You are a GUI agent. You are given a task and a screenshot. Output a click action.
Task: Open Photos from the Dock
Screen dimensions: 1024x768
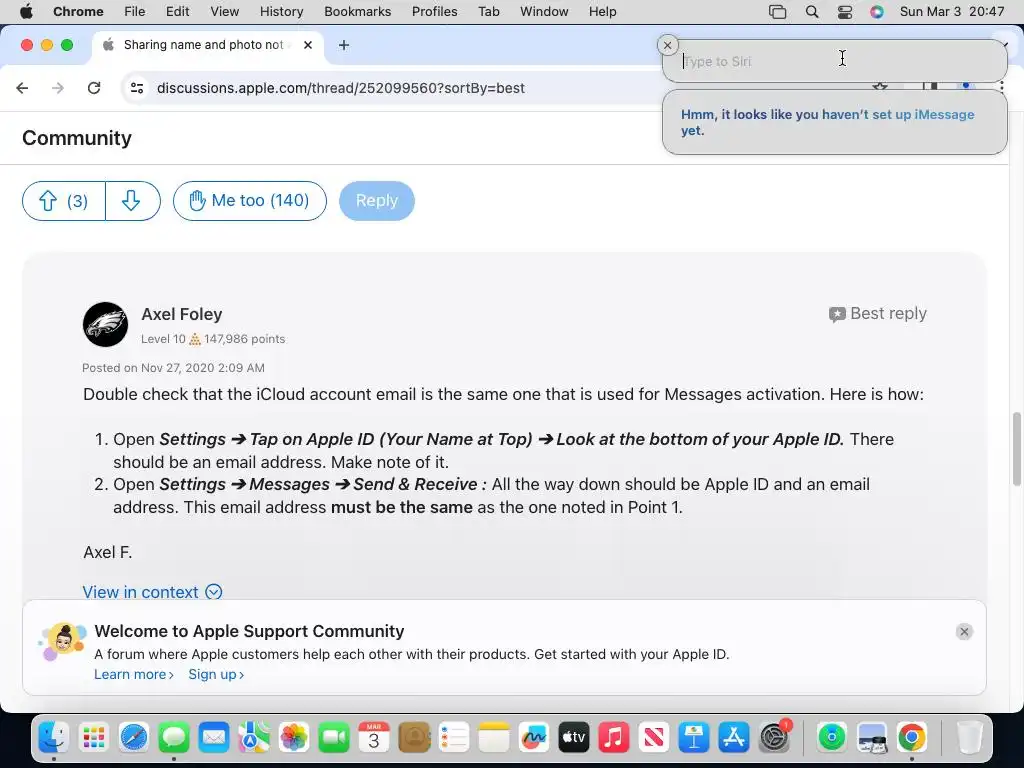pos(294,738)
